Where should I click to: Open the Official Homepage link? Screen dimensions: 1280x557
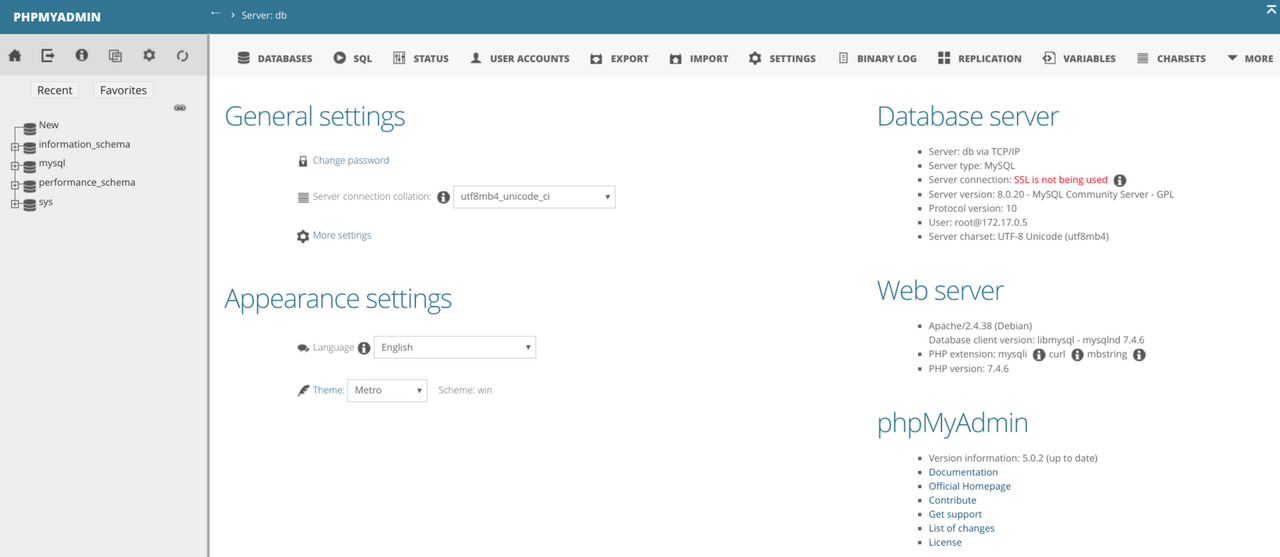[970, 486]
